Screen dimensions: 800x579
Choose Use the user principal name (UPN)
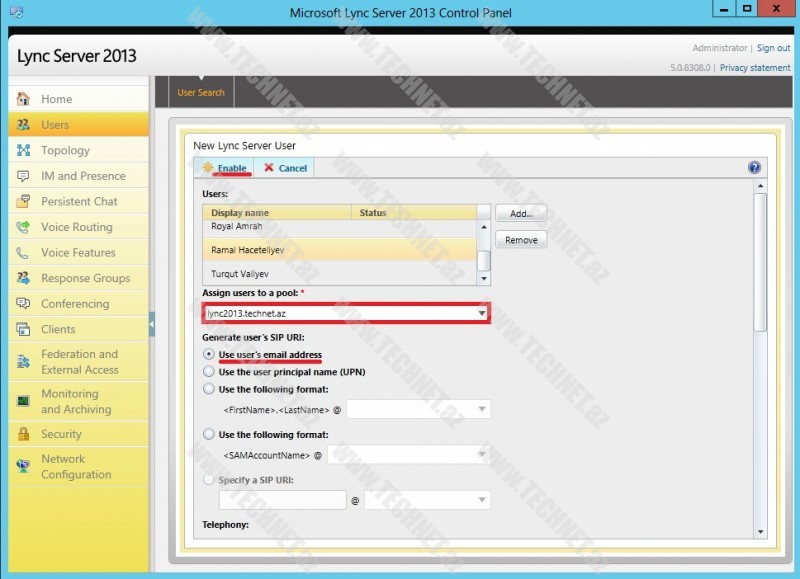point(210,371)
